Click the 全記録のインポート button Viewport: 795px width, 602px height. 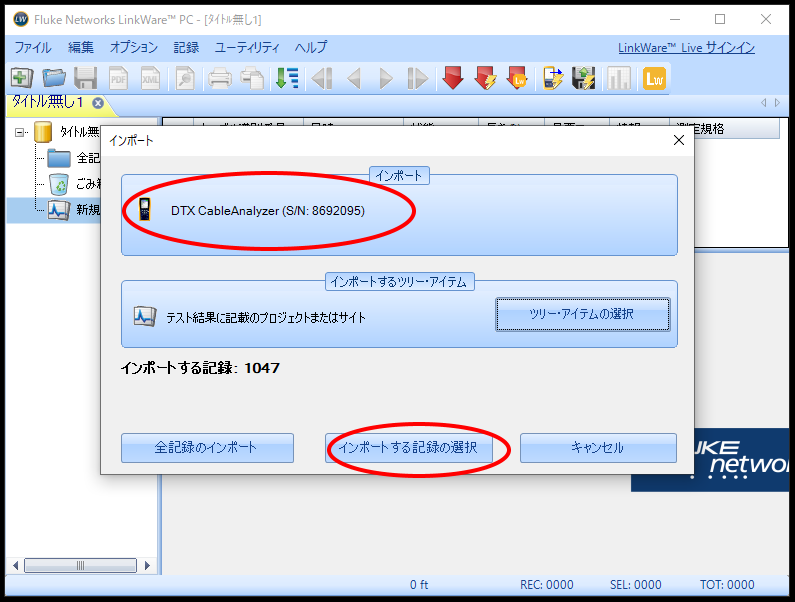click(x=207, y=447)
